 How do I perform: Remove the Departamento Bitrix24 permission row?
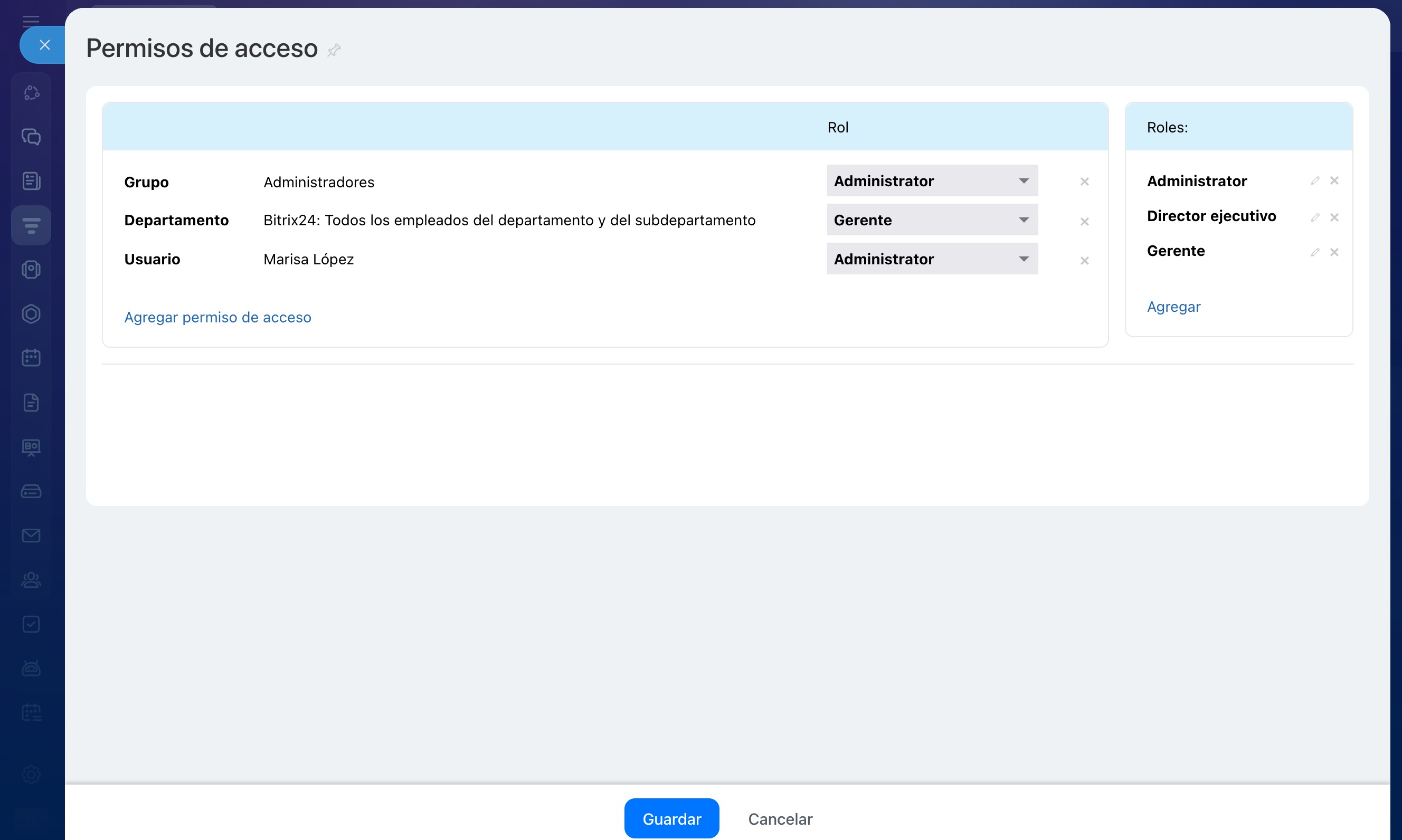[x=1084, y=221]
